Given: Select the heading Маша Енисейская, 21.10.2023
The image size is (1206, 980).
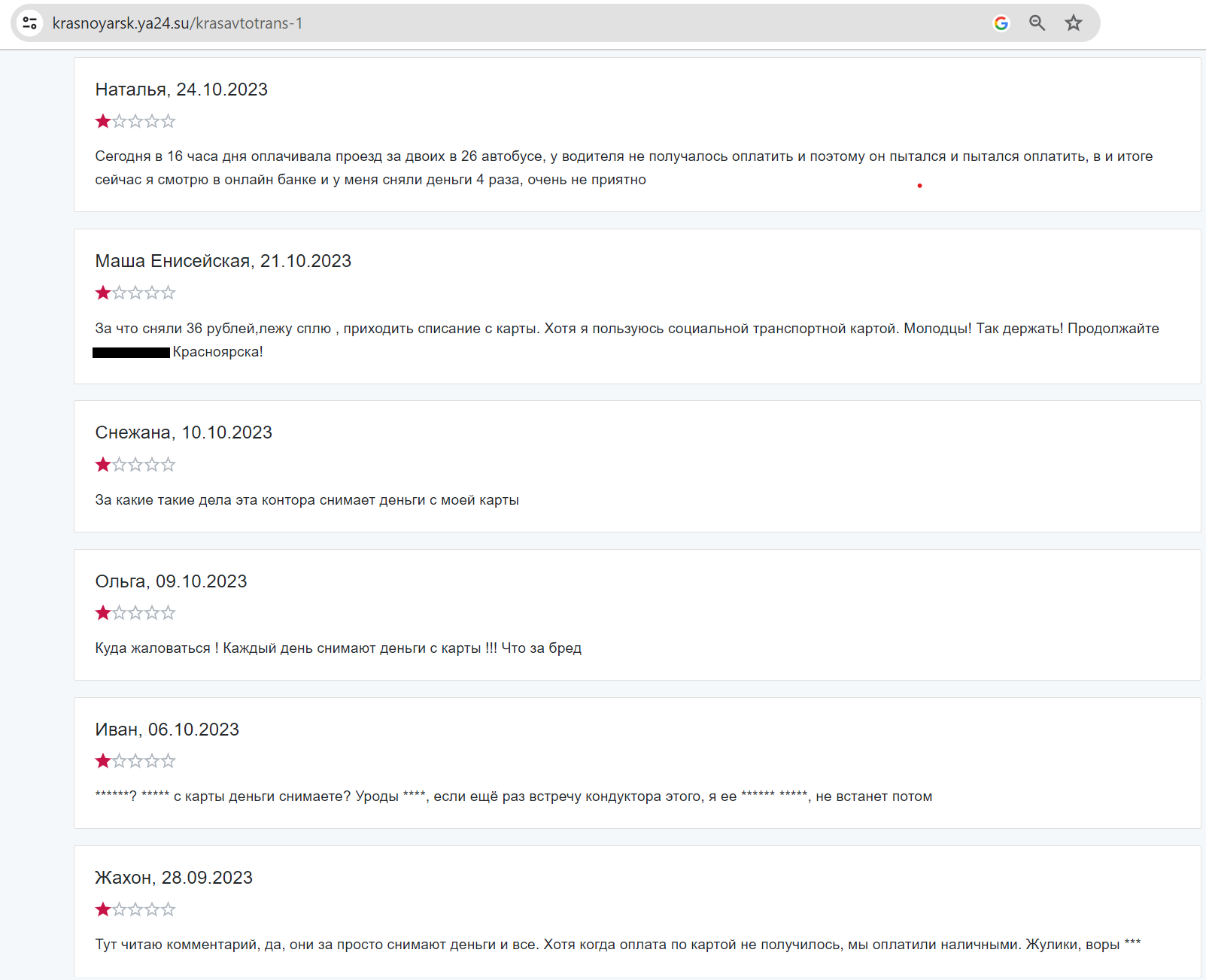Looking at the screenshot, I should pyautogui.click(x=223, y=261).
